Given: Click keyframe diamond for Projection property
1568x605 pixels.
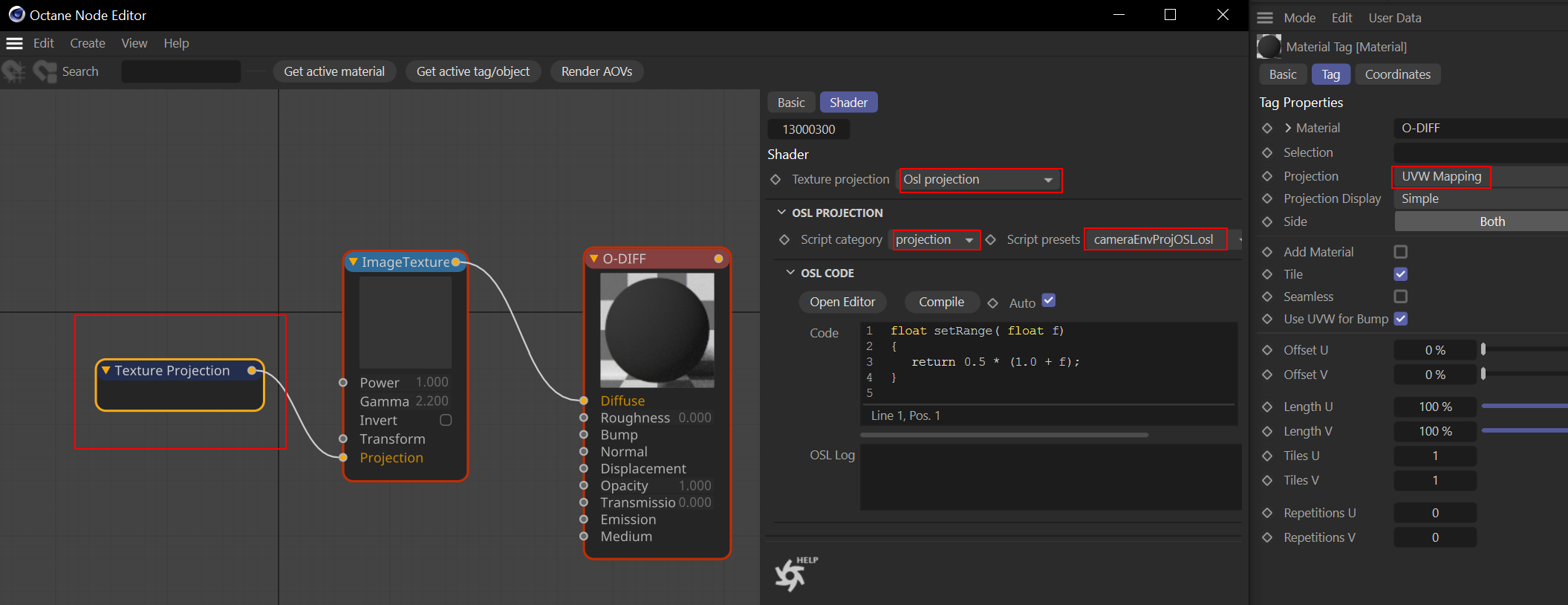Looking at the screenshot, I should [x=1267, y=177].
